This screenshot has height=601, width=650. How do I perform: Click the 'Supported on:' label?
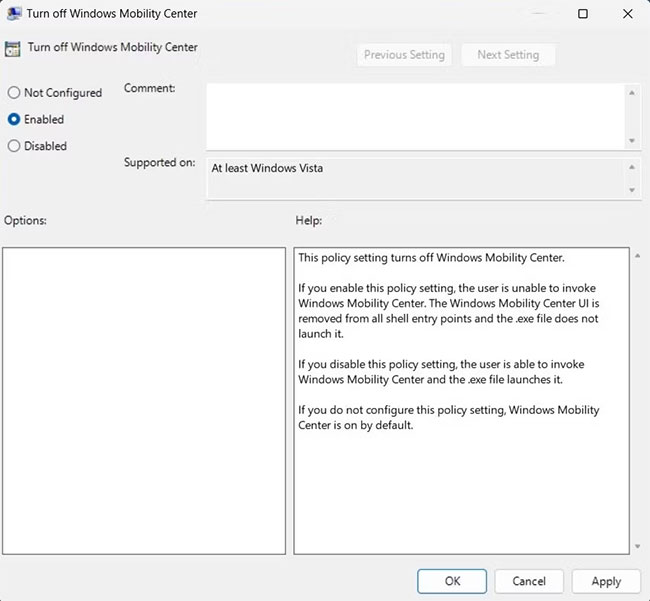[160, 162]
